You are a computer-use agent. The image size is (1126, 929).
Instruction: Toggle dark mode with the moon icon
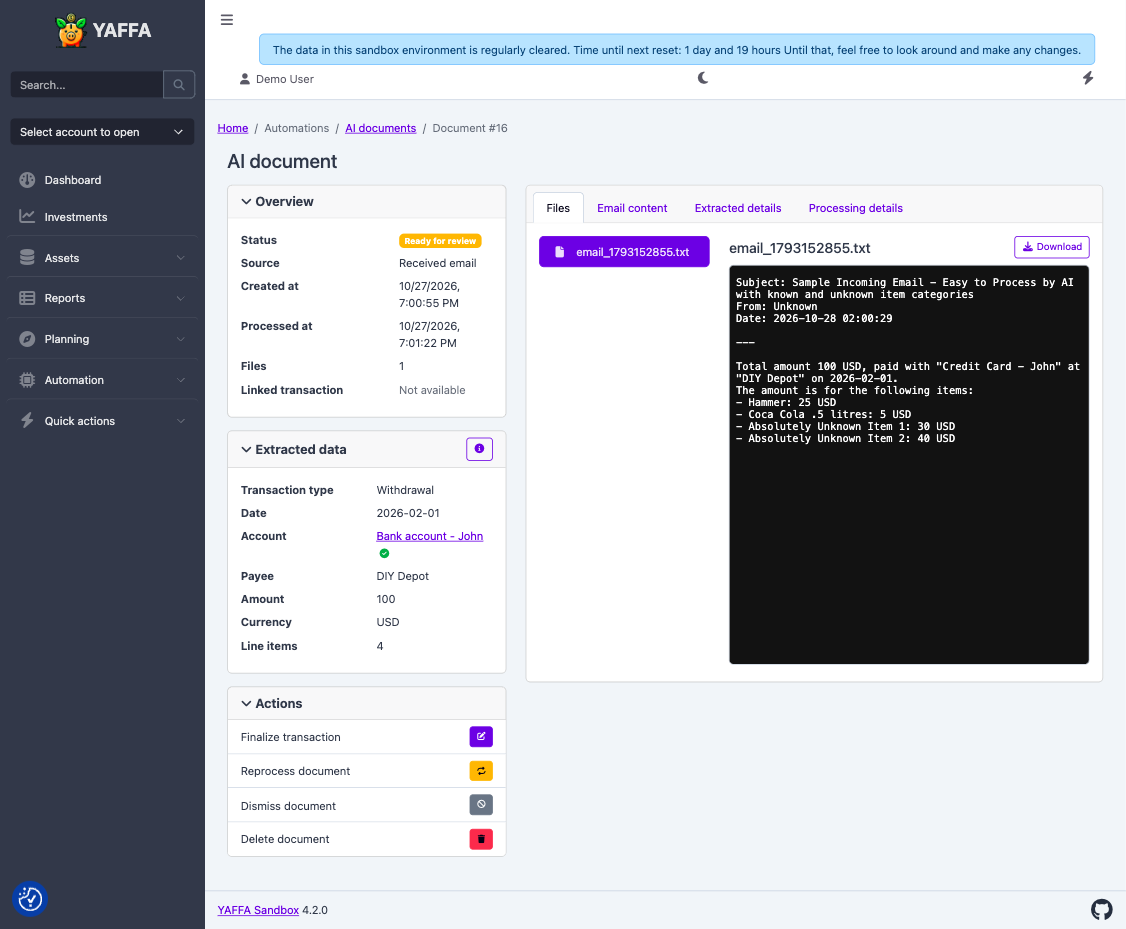pos(703,78)
